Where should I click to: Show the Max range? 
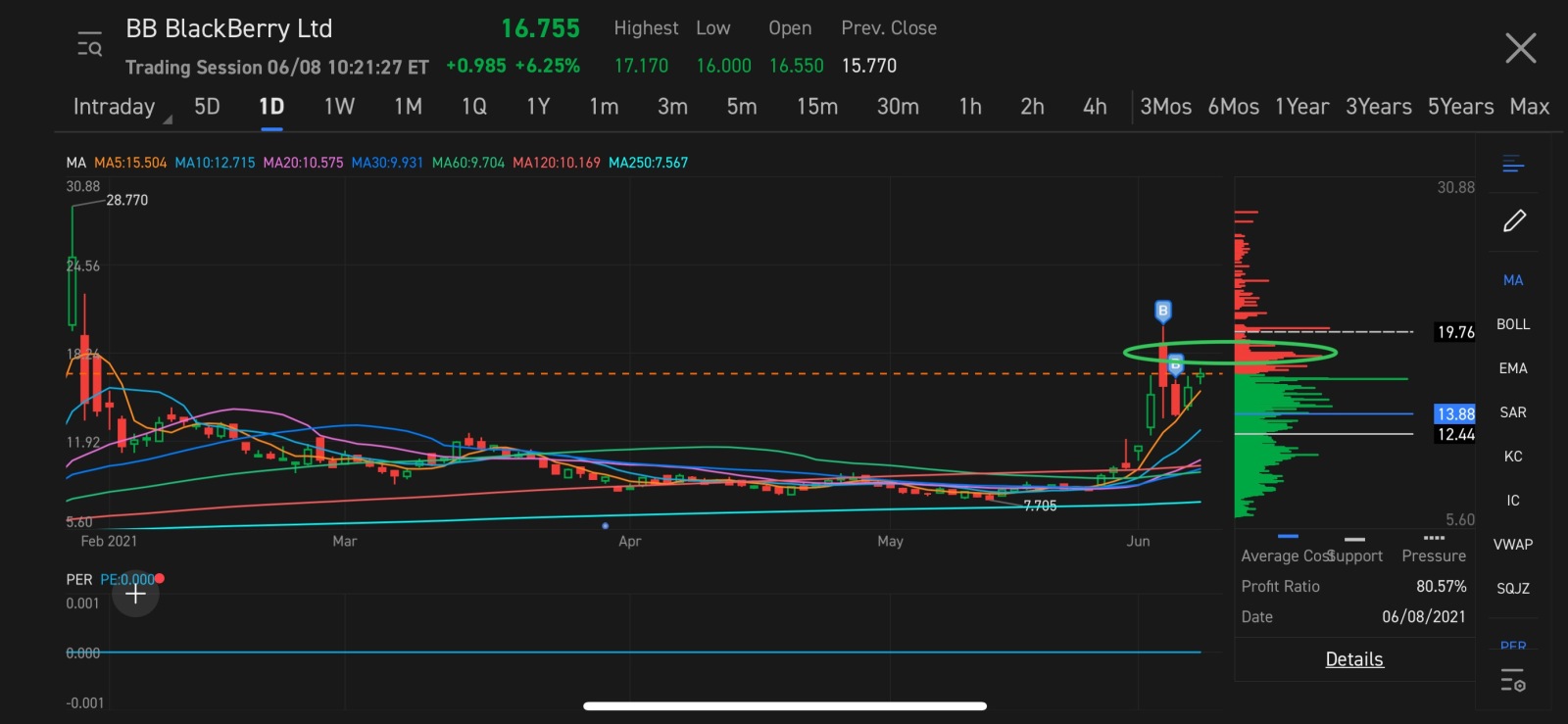(x=1530, y=107)
